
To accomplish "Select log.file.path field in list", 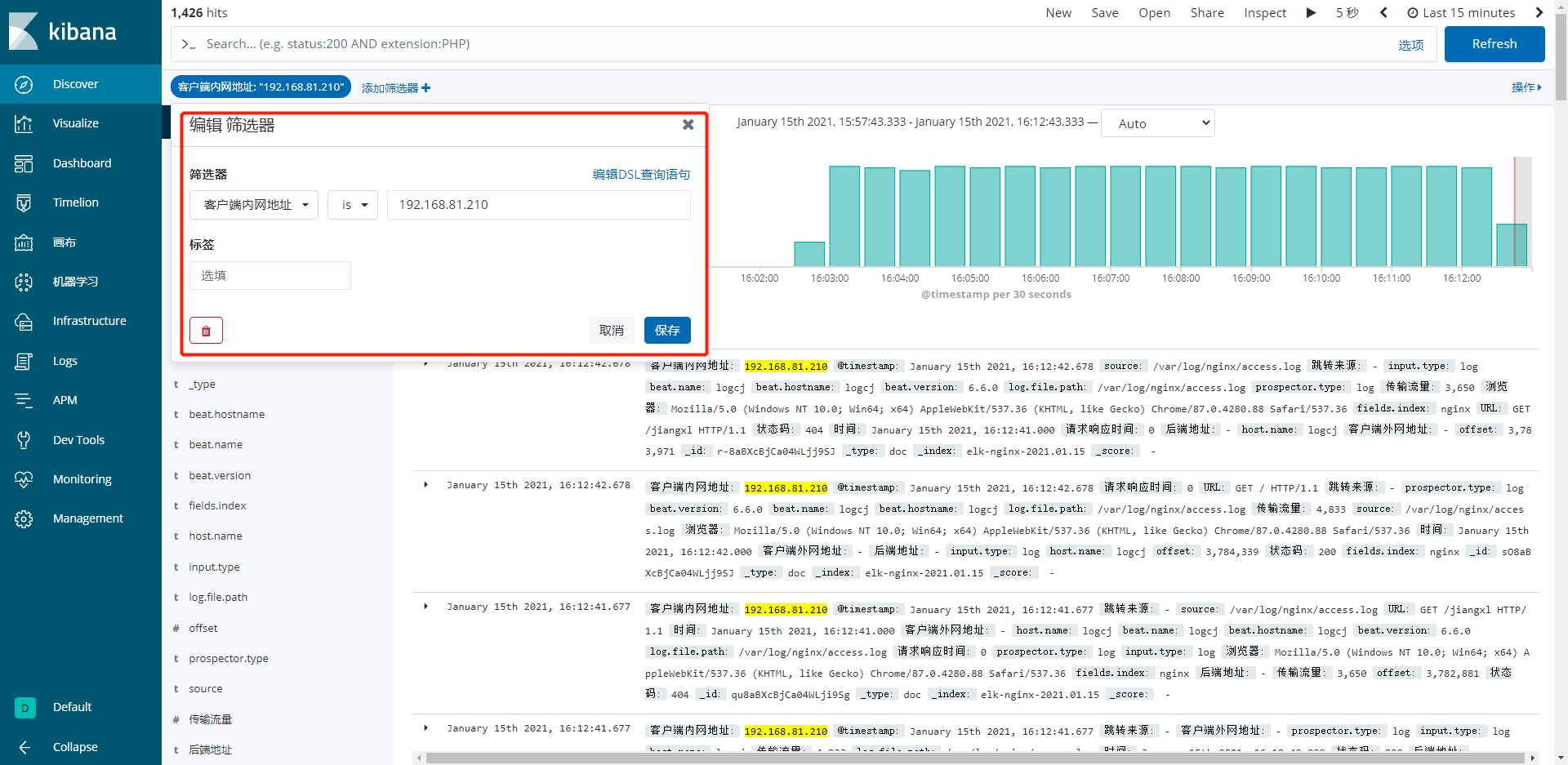I will pyautogui.click(x=218, y=598).
